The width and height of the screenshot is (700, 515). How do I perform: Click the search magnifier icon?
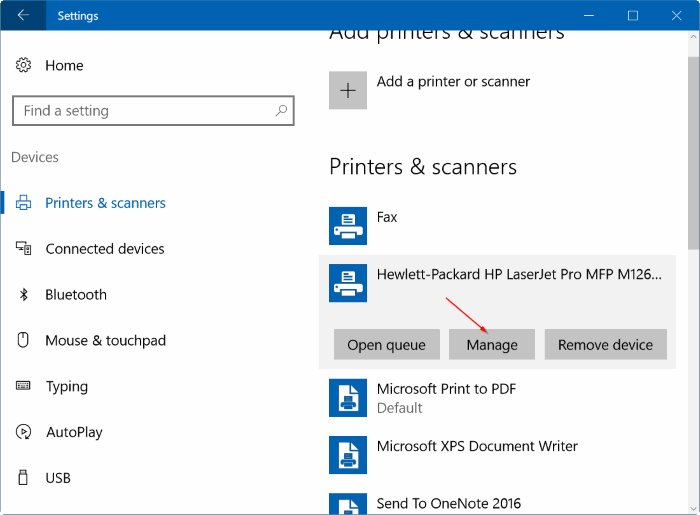pyautogui.click(x=282, y=111)
